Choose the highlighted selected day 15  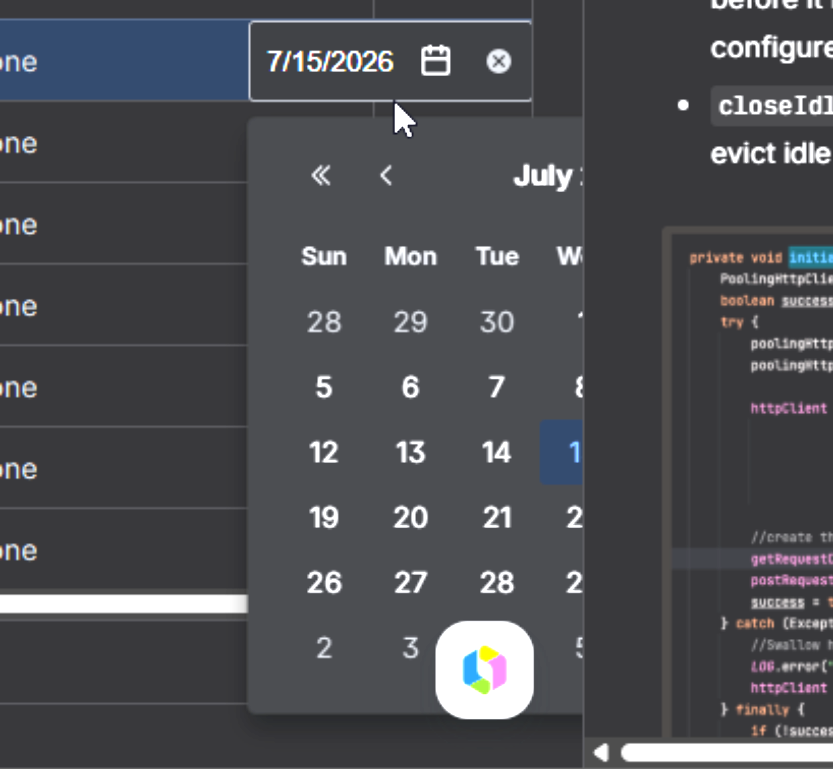pos(562,452)
